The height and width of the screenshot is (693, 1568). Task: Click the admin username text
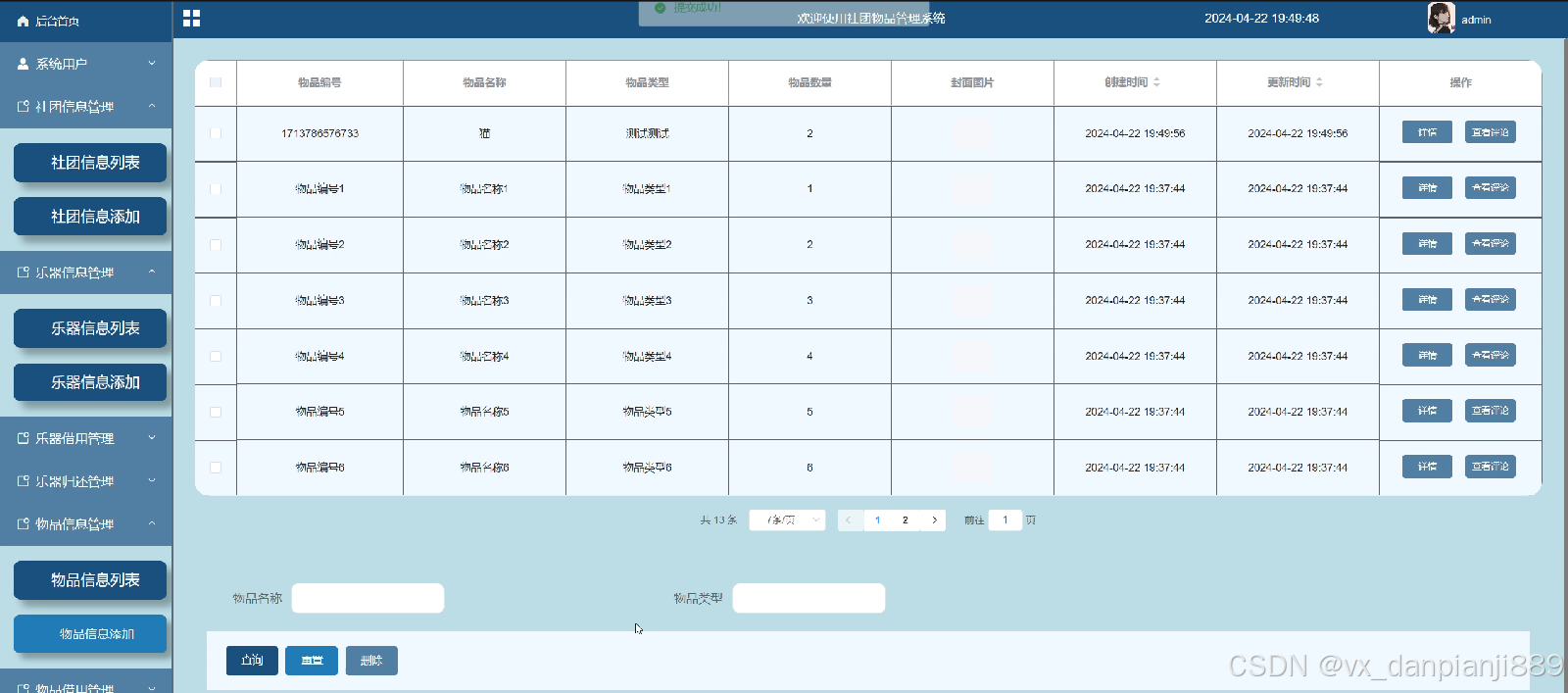[1476, 20]
